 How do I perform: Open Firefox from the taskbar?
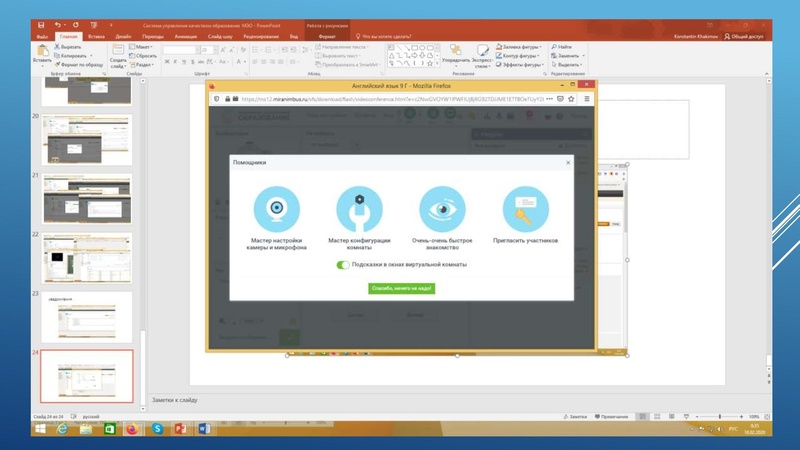132,428
